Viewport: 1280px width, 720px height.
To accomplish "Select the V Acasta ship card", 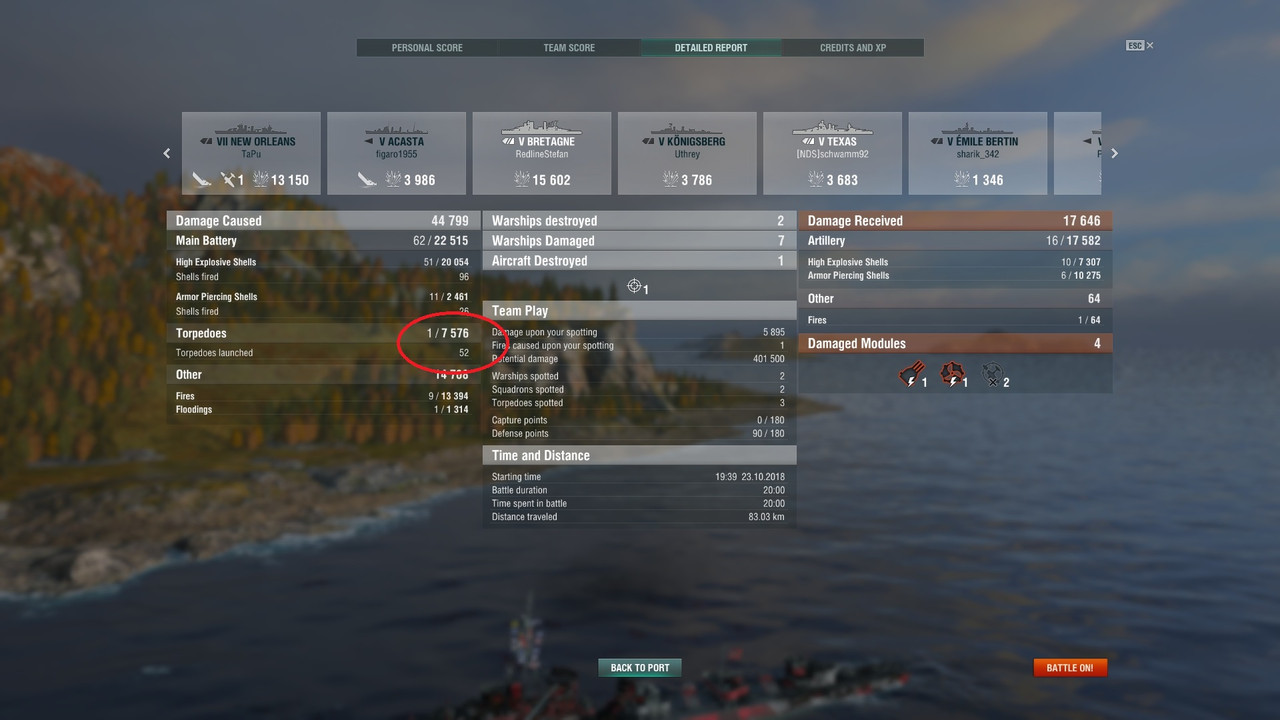I will [x=396, y=153].
